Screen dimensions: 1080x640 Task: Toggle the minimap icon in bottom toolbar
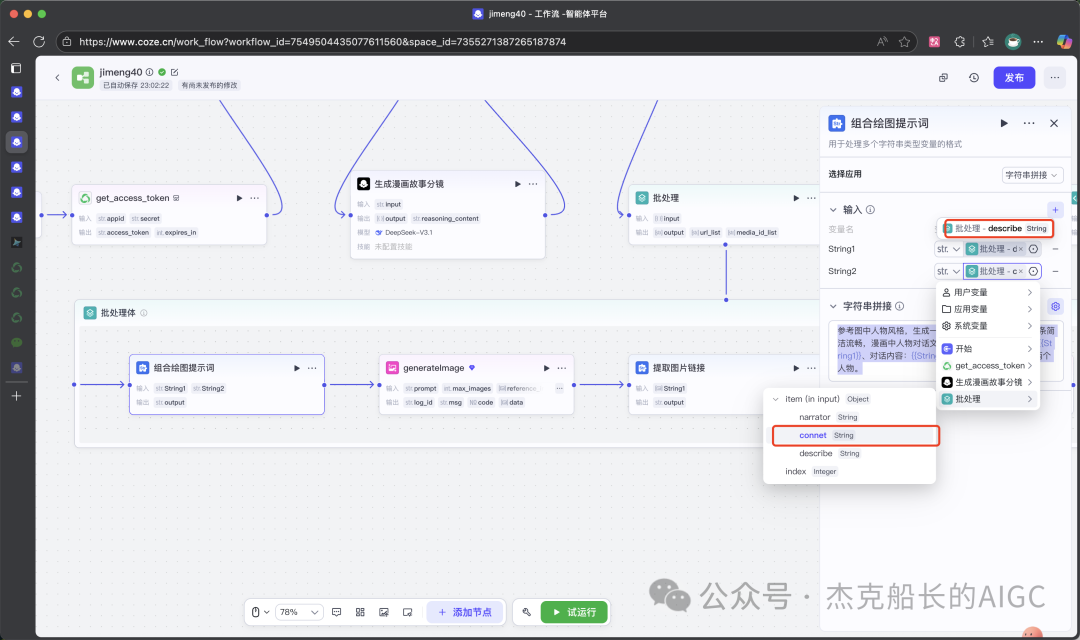point(407,612)
